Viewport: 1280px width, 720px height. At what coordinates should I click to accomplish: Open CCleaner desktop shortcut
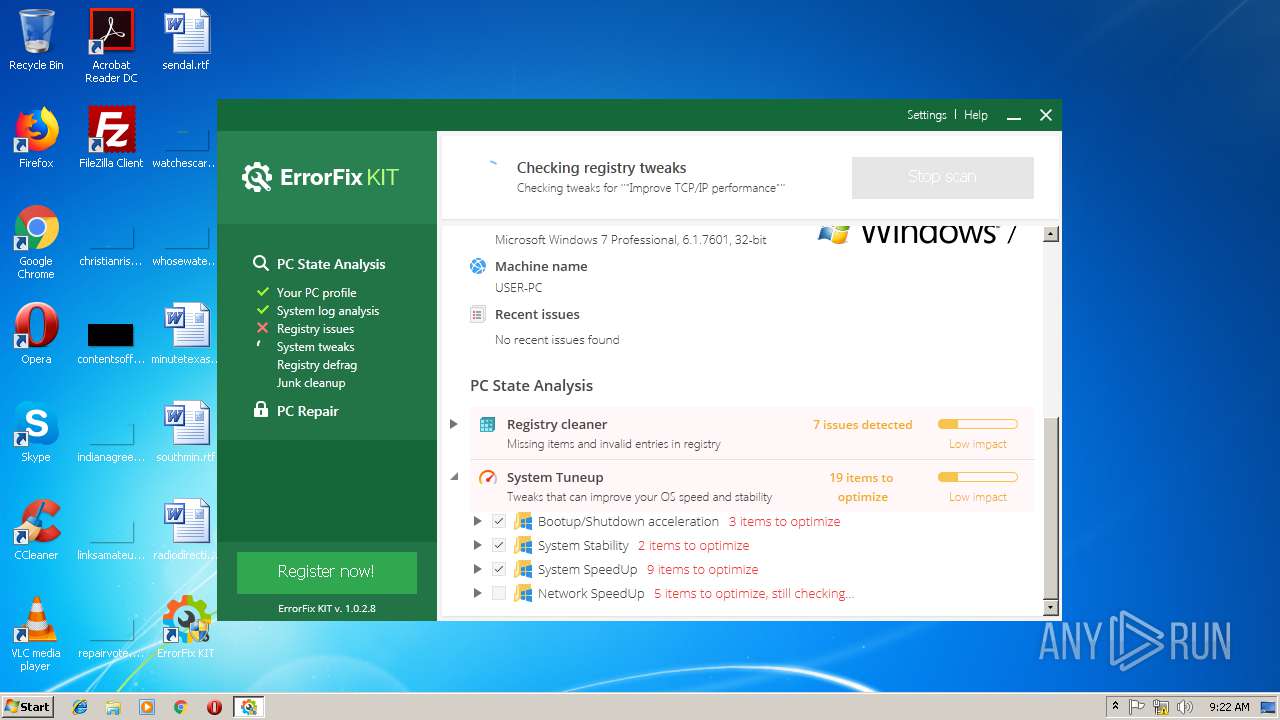(x=36, y=530)
